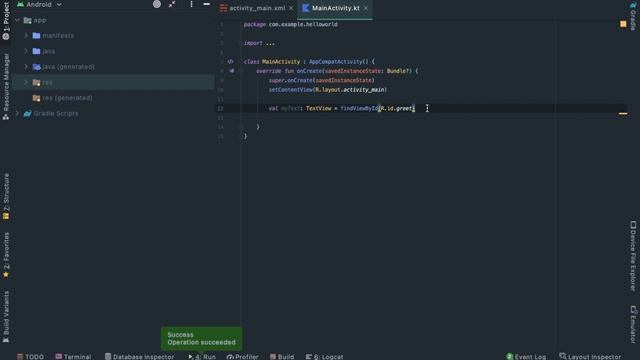Click the Success operation succeeded notification
Screen dimensions: 640x360
(x=202, y=338)
